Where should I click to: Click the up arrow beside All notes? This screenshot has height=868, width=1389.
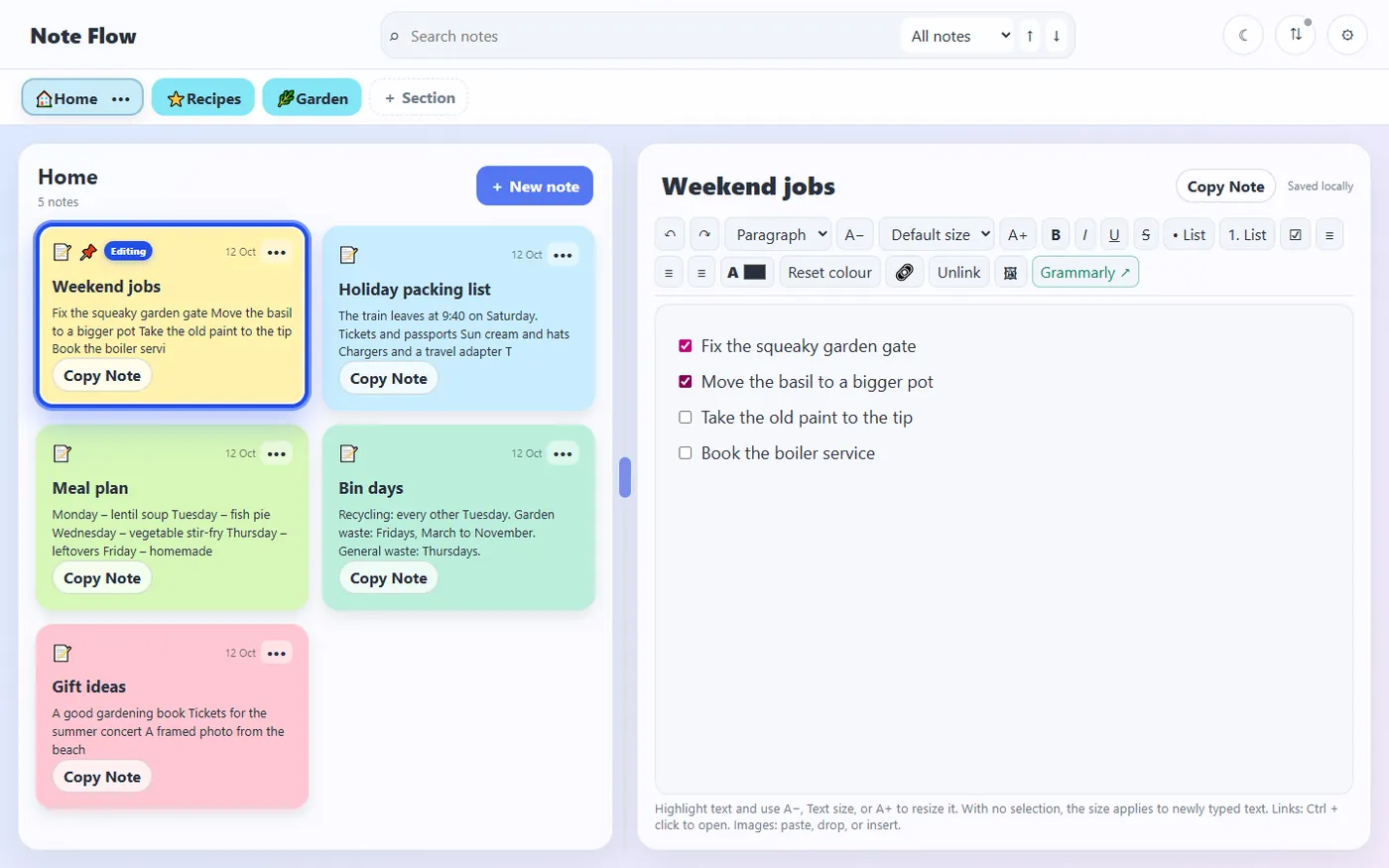[1030, 36]
